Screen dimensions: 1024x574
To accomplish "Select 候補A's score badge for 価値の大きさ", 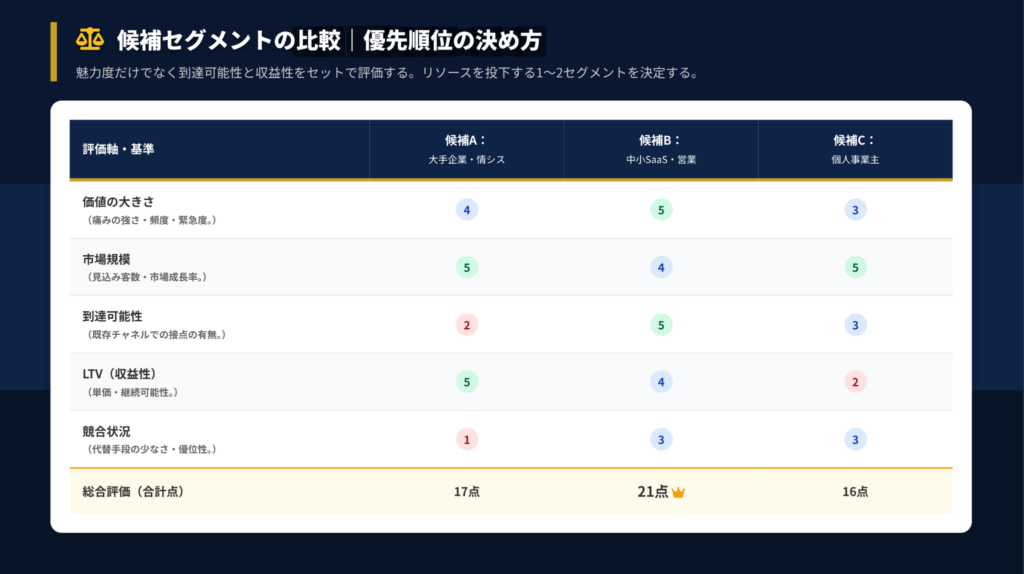I will coord(466,210).
